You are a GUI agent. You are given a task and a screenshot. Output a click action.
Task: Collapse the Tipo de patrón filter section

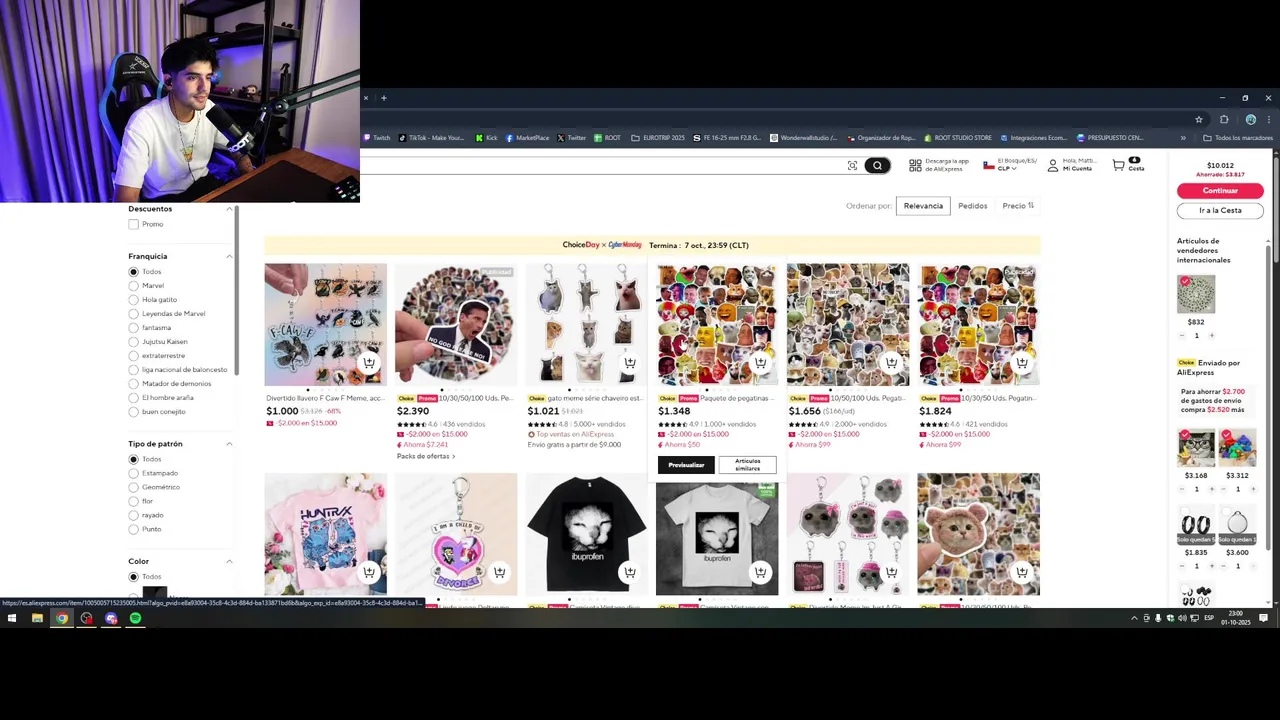pos(228,444)
